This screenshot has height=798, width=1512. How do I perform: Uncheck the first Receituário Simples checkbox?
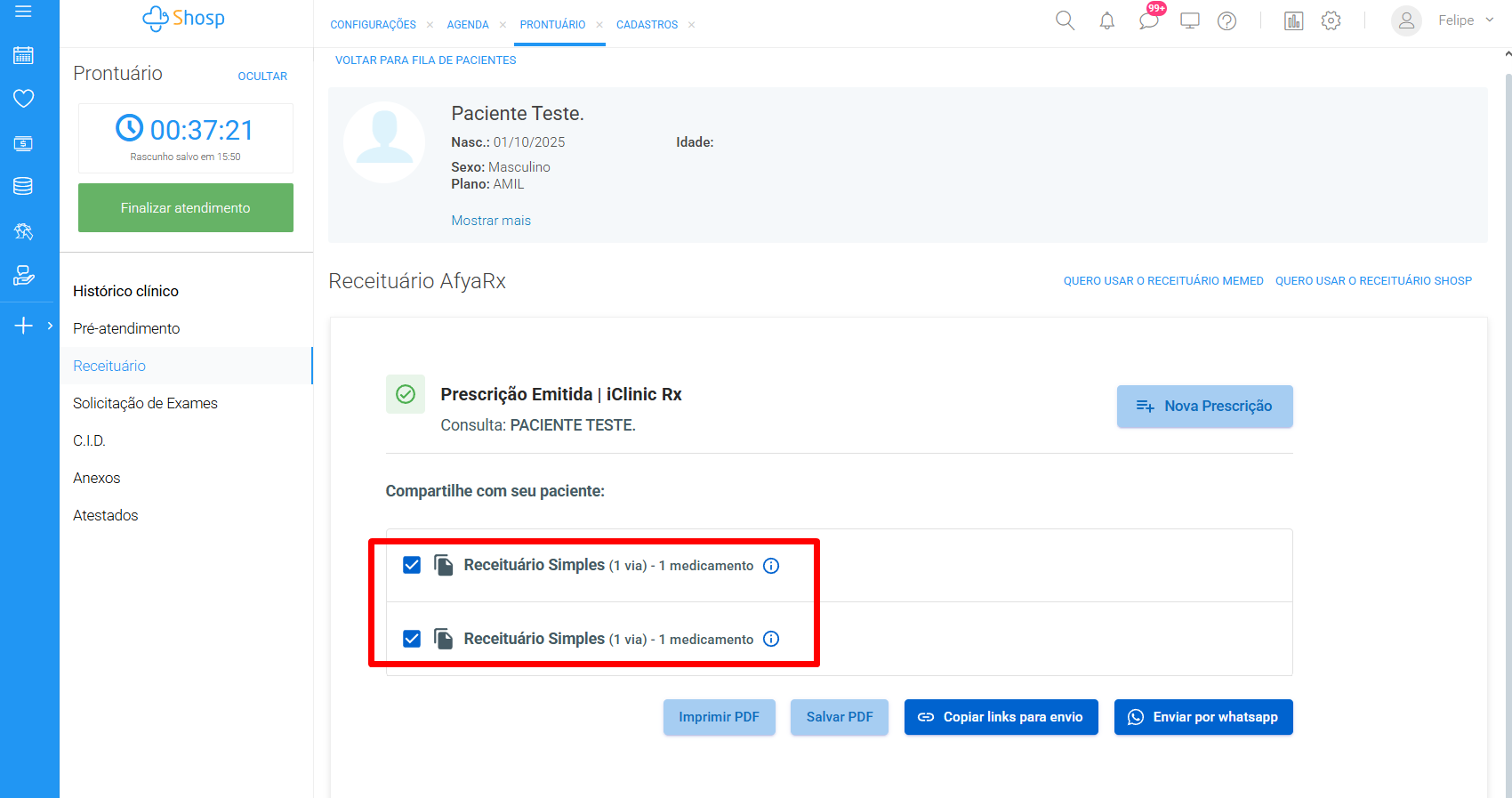412,565
